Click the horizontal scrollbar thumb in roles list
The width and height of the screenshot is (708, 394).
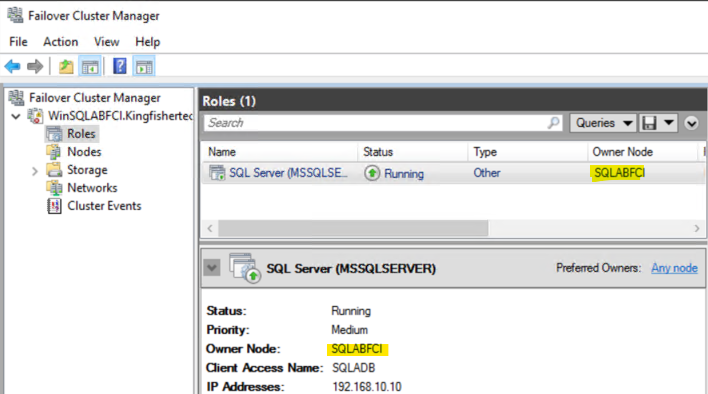pyautogui.click(x=353, y=228)
